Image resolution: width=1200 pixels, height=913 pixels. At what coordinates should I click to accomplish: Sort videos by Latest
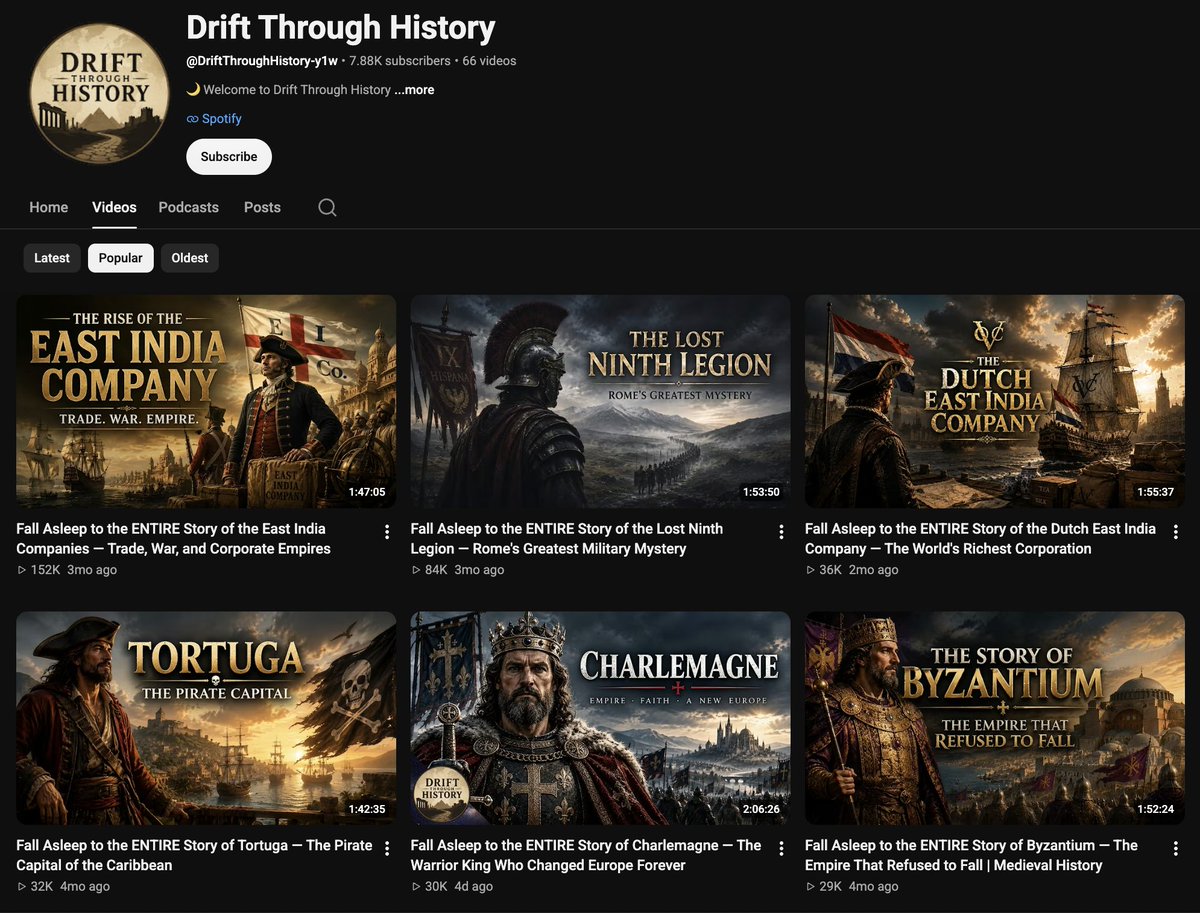[52, 258]
